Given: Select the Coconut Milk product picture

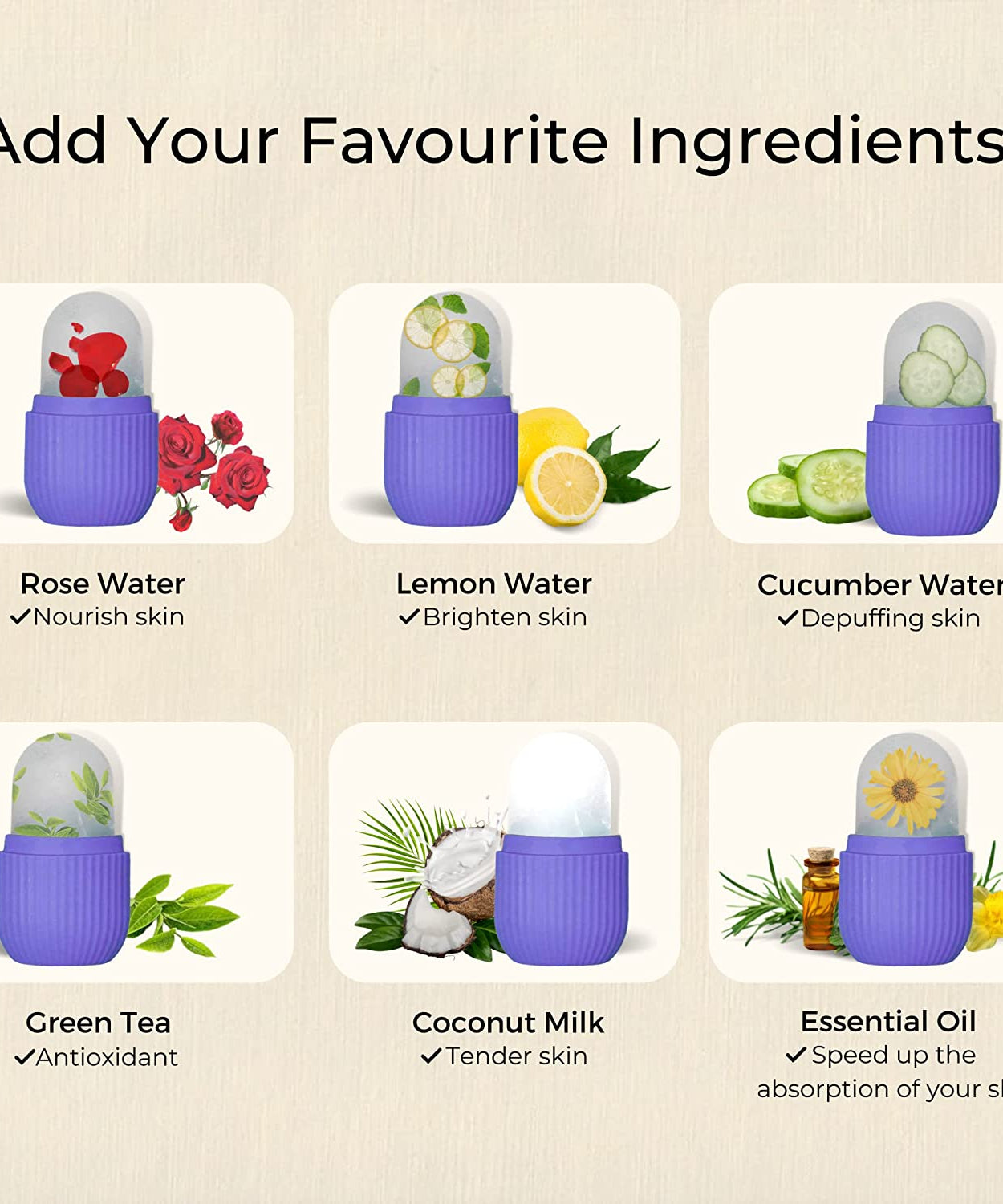Looking at the screenshot, I should (505, 852).
